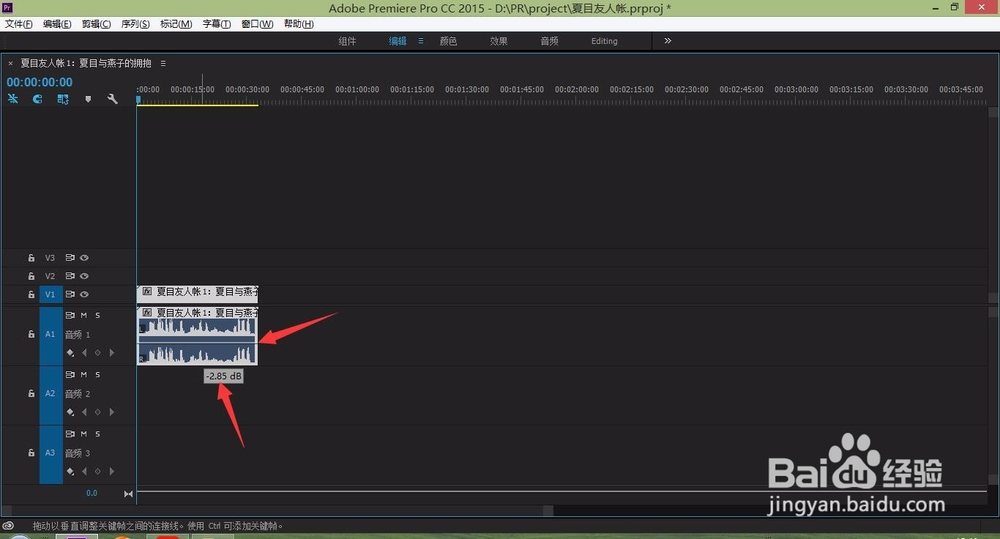Mute audio track A3 with M

[84, 434]
